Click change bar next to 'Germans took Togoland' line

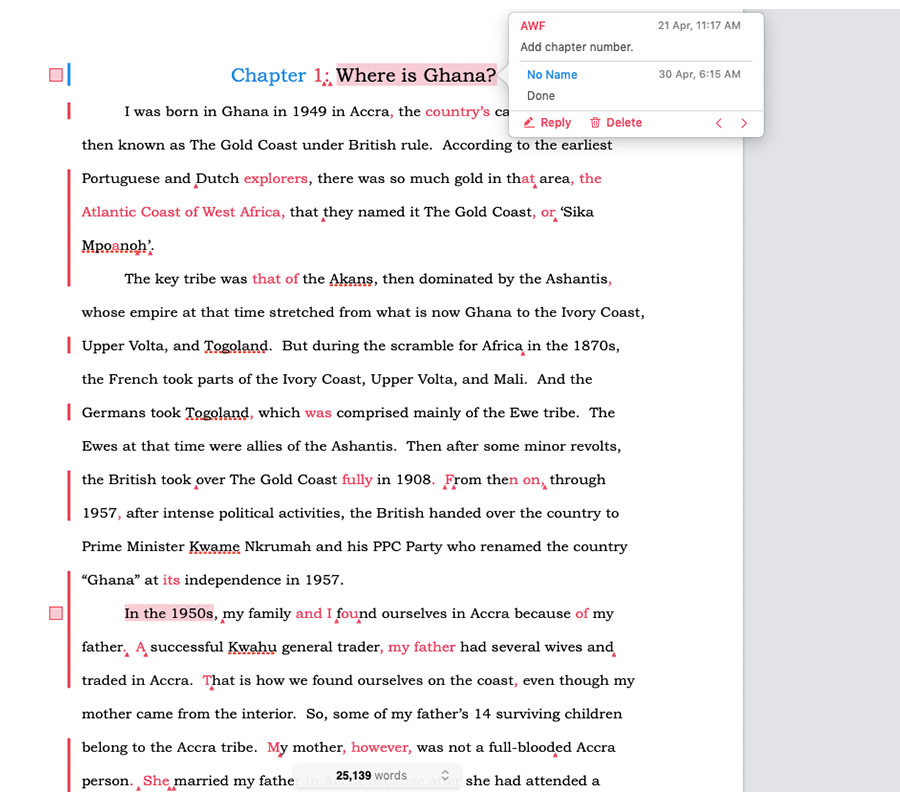click(68, 412)
